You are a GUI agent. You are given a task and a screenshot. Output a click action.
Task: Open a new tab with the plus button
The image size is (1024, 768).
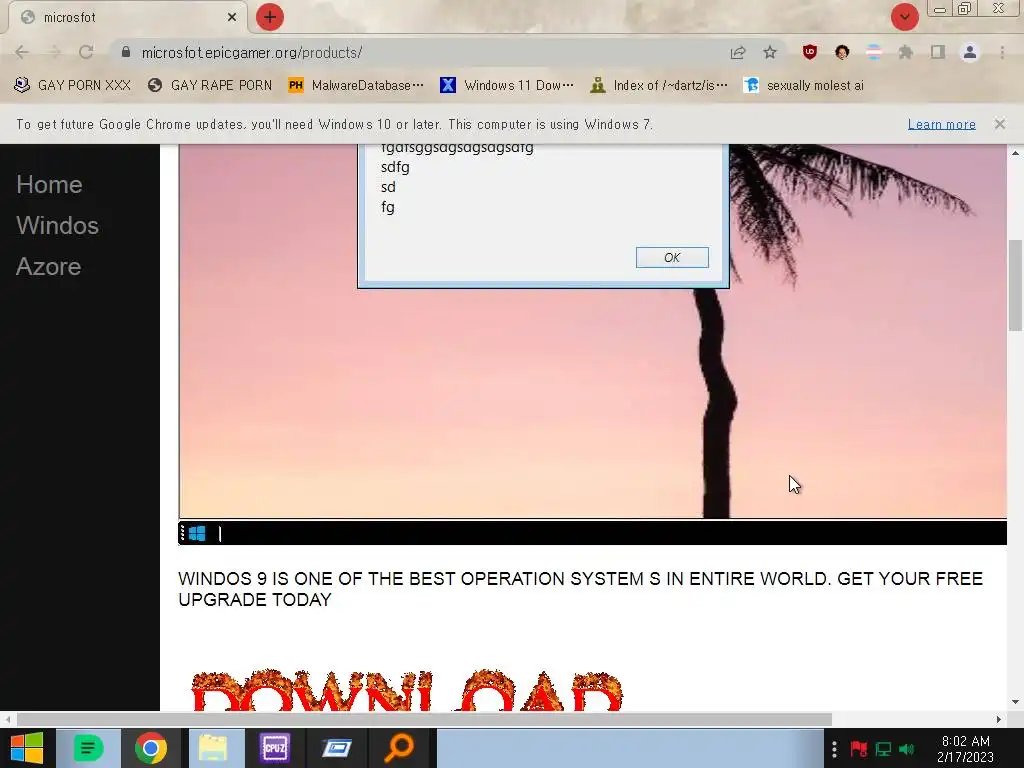[270, 17]
